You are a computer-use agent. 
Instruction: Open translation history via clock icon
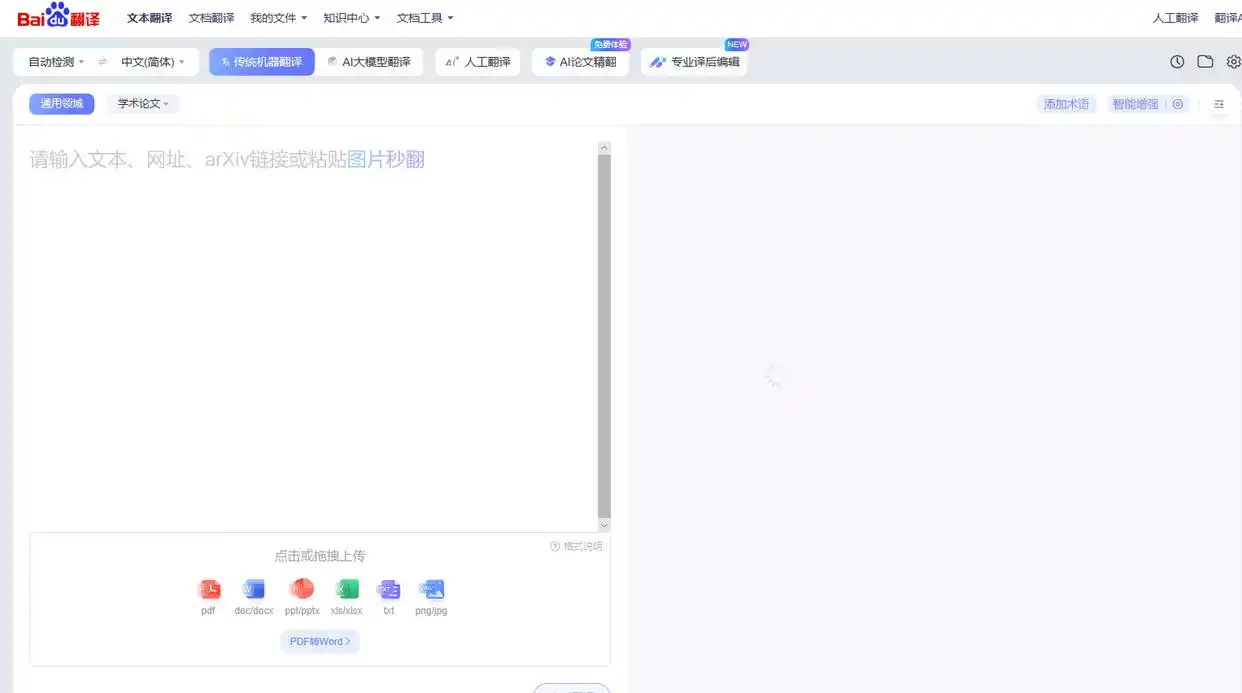(x=1177, y=61)
